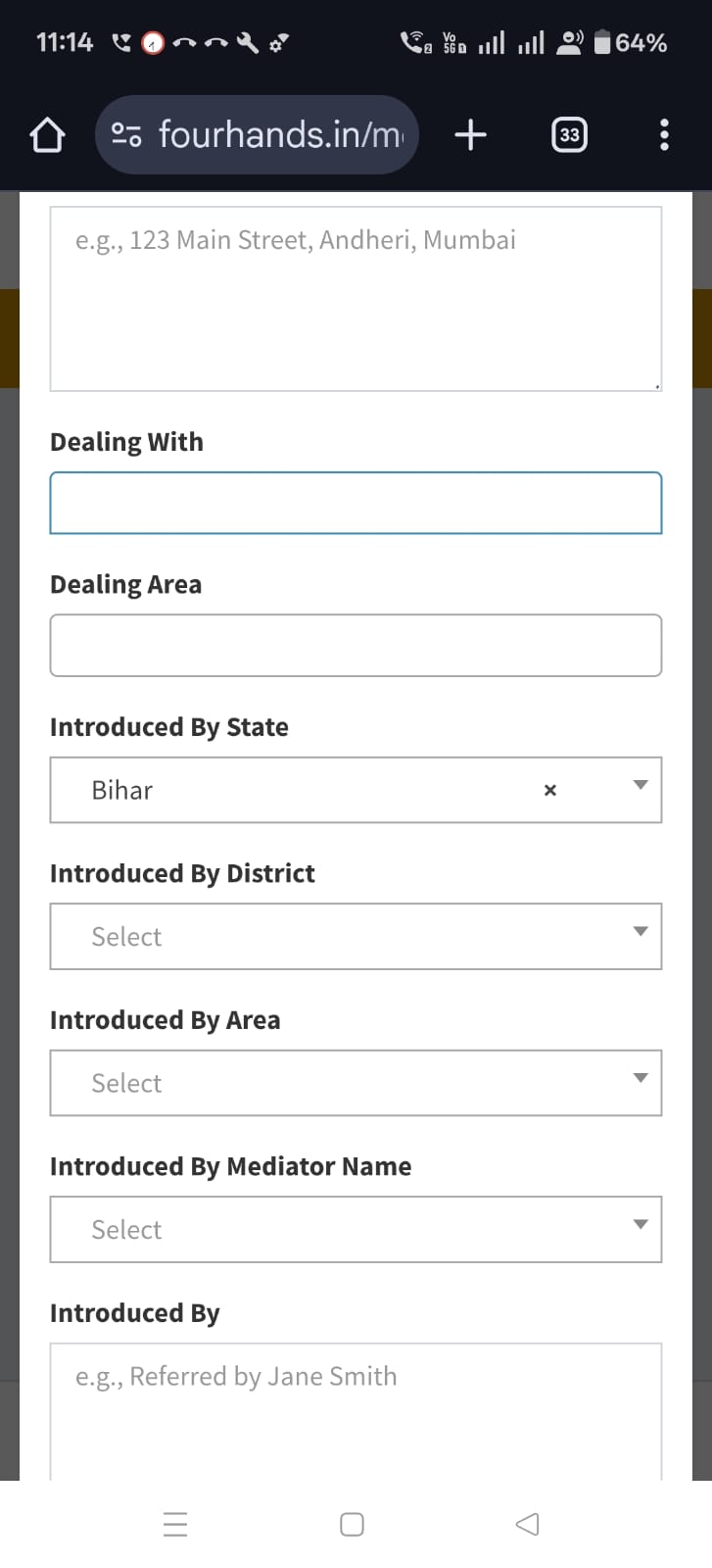Expand the Introduced By Mediator Name dropdown

click(x=356, y=1229)
